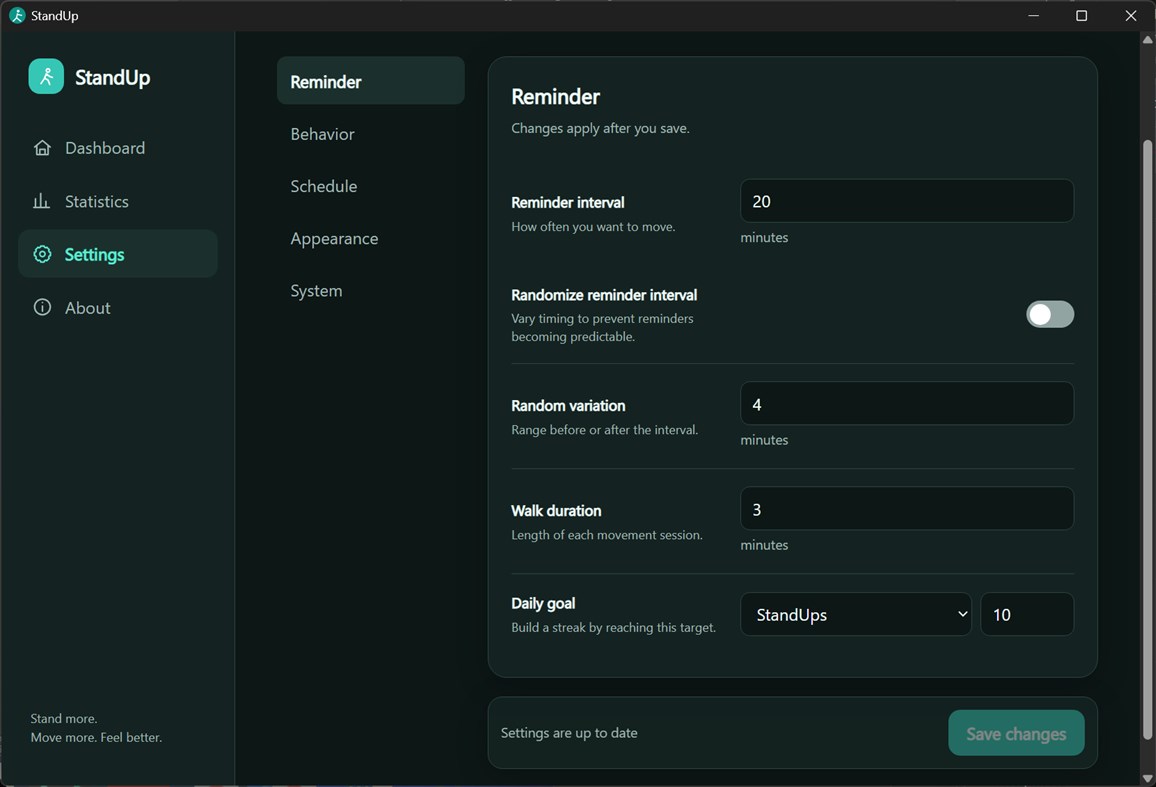Screen dimensions: 1156x787
Task: Click the Random variation input field
Action: (x=907, y=404)
